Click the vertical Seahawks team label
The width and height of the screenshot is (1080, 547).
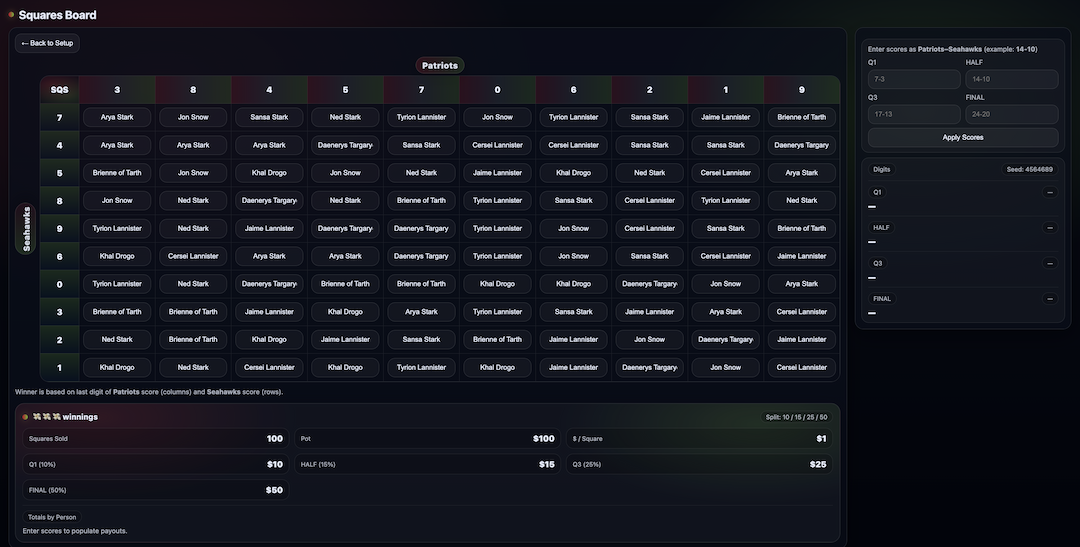(26, 229)
